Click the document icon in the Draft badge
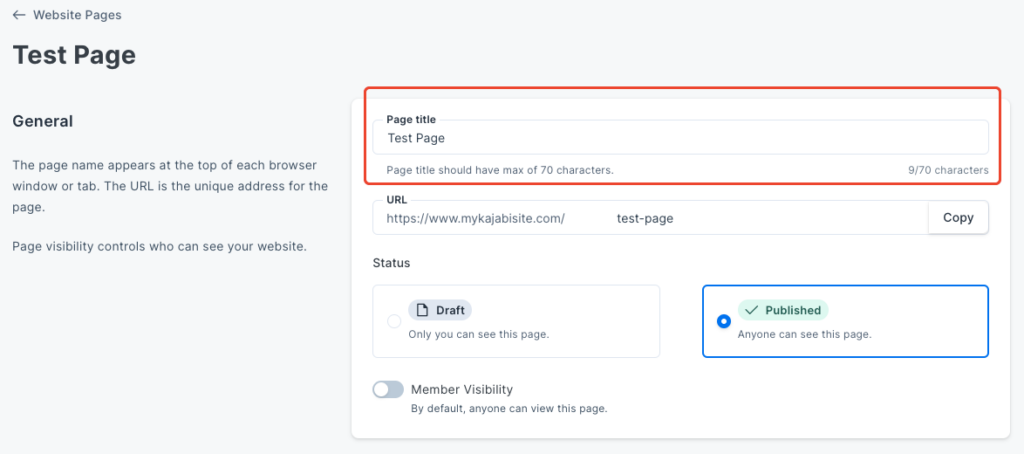The image size is (1024, 454). (x=422, y=310)
